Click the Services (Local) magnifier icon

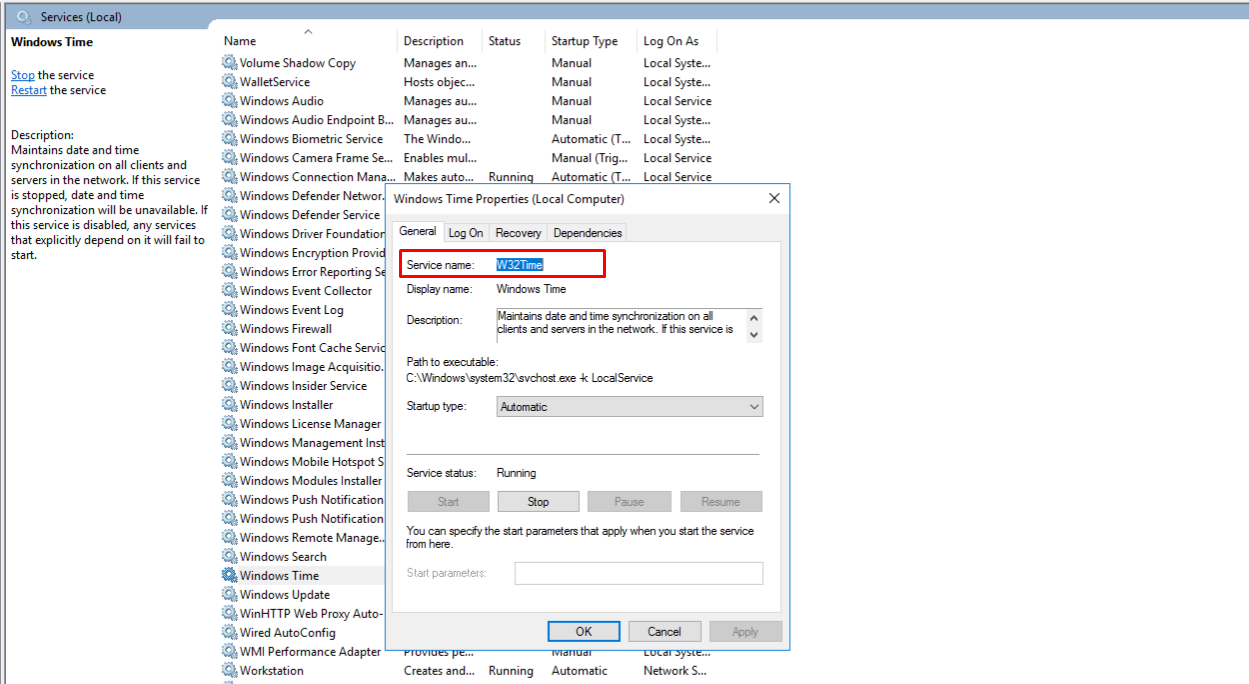pyautogui.click(x=24, y=16)
